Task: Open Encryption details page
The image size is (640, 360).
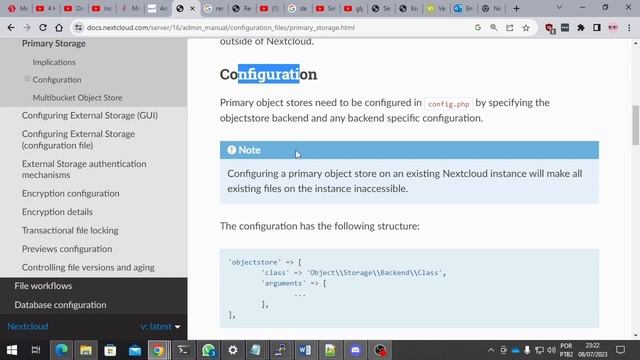Action: coord(57,212)
